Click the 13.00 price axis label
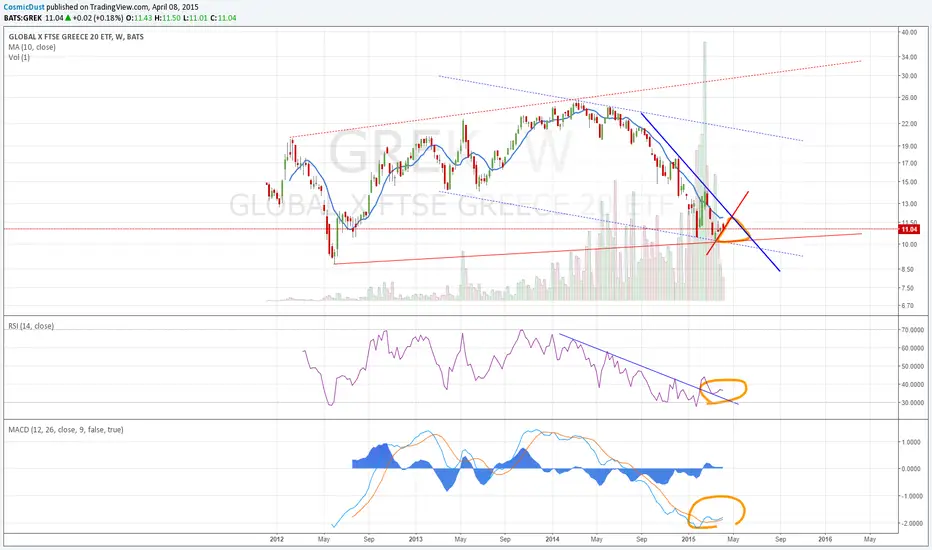The width and height of the screenshot is (932, 550). (x=909, y=203)
